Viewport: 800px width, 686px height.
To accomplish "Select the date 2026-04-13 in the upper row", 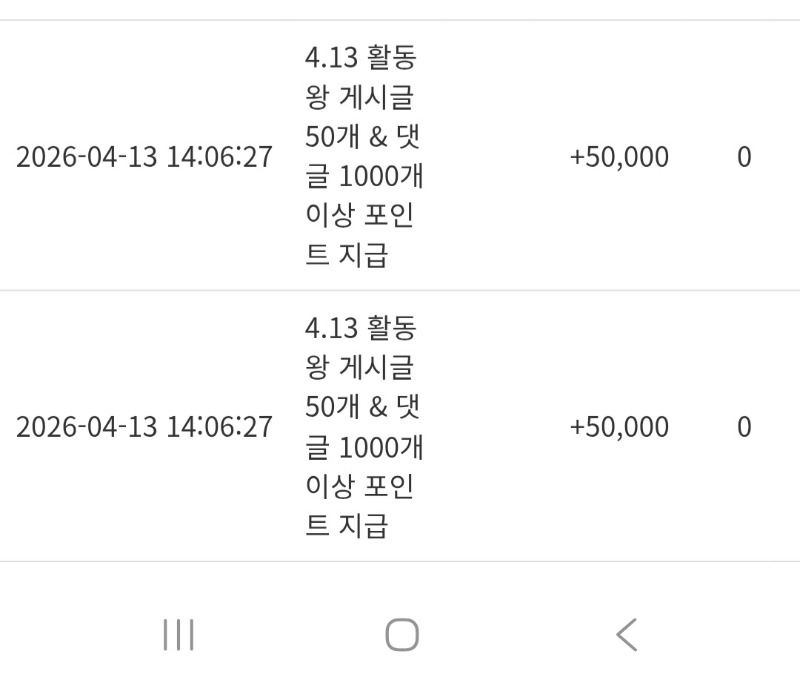I will point(87,158).
